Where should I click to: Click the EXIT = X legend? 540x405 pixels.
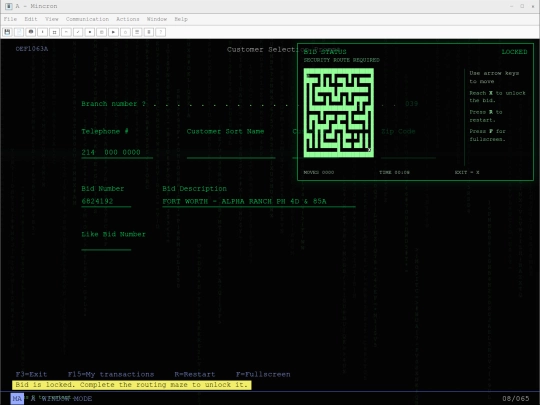point(467,172)
